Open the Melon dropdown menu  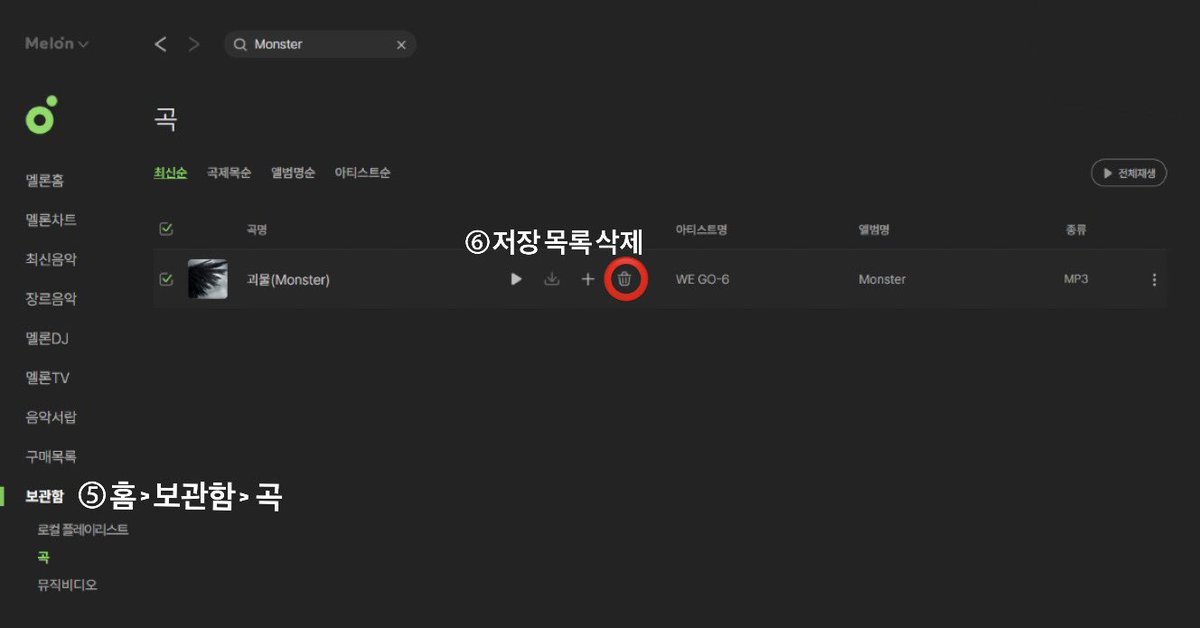(x=56, y=44)
